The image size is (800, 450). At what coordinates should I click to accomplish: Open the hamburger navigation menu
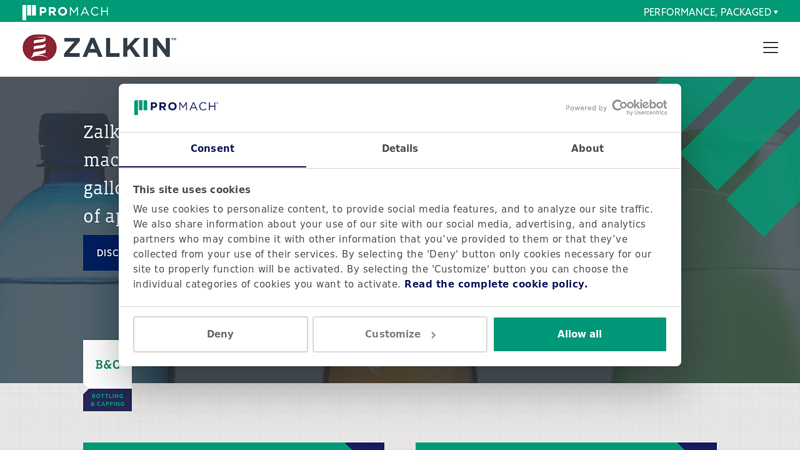[770, 47]
